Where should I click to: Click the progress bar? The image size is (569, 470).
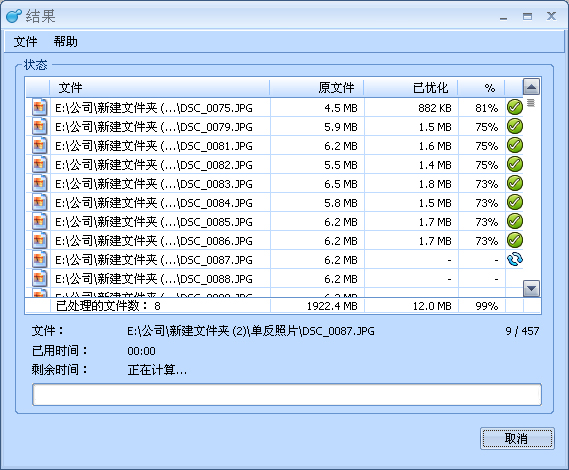point(287,395)
